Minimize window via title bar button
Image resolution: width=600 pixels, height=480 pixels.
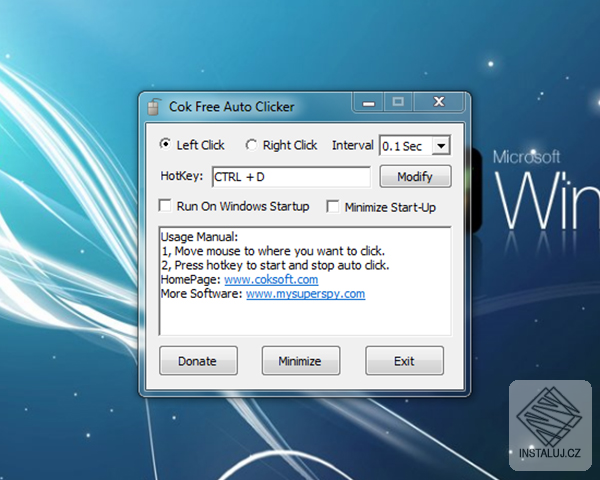tap(368, 102)
